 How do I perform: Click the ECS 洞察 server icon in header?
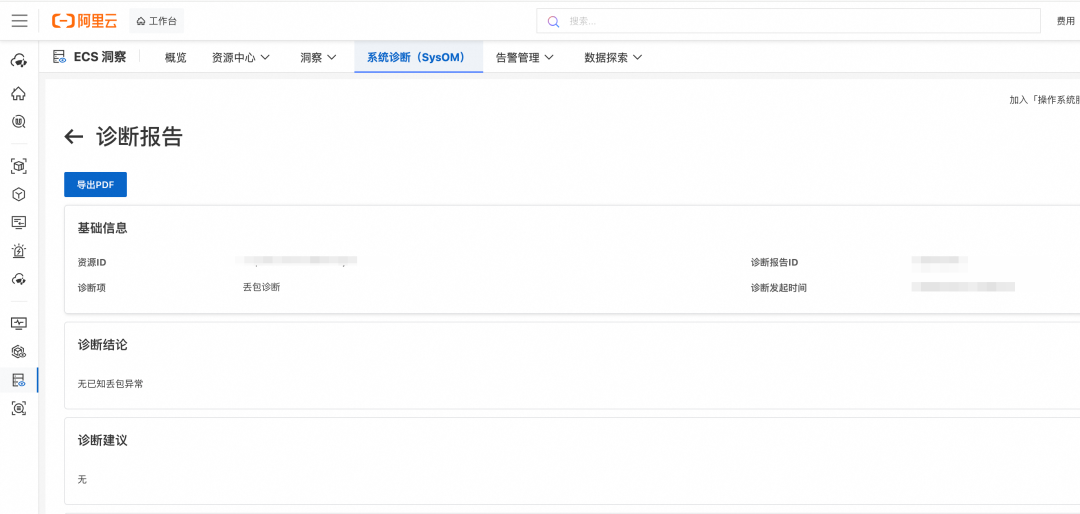[59, 57]
